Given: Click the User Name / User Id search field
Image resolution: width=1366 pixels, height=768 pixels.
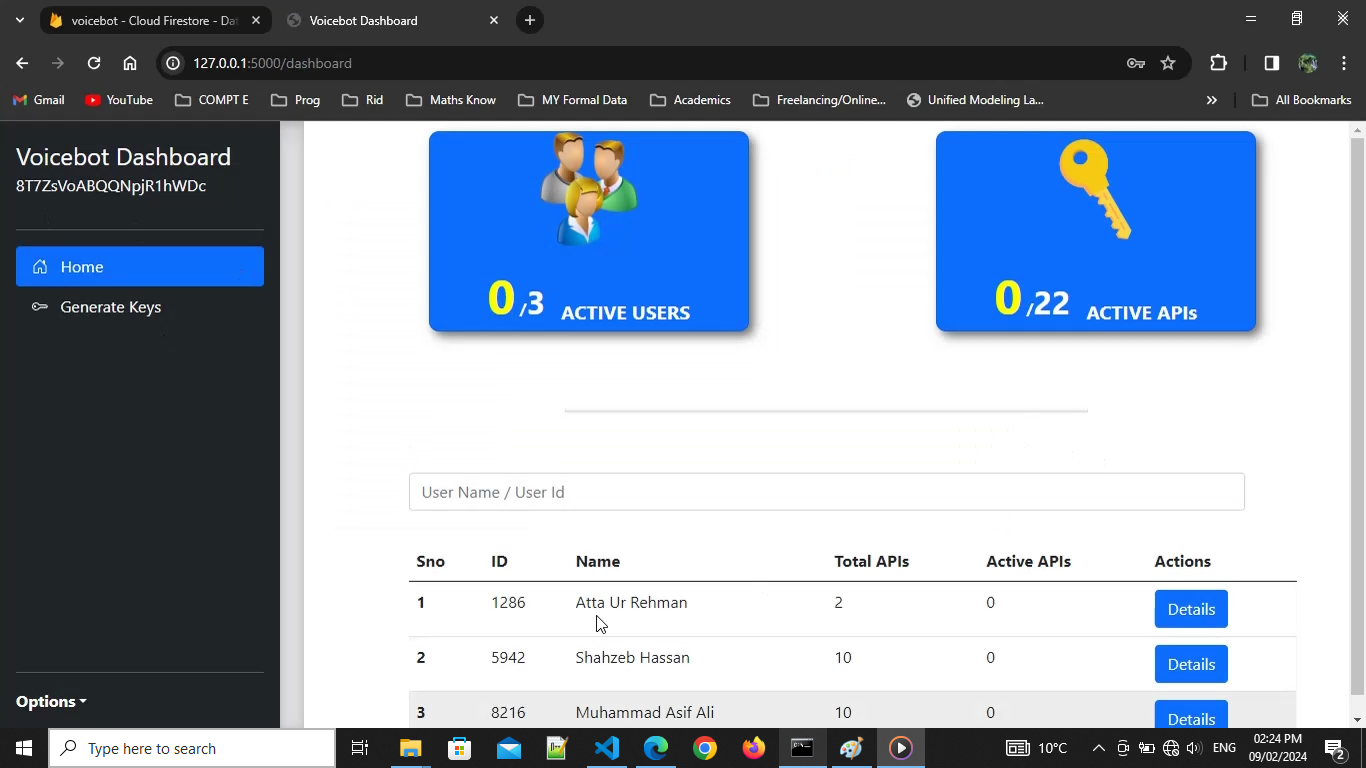Looking at the screenshot, I should pos(826,492).
